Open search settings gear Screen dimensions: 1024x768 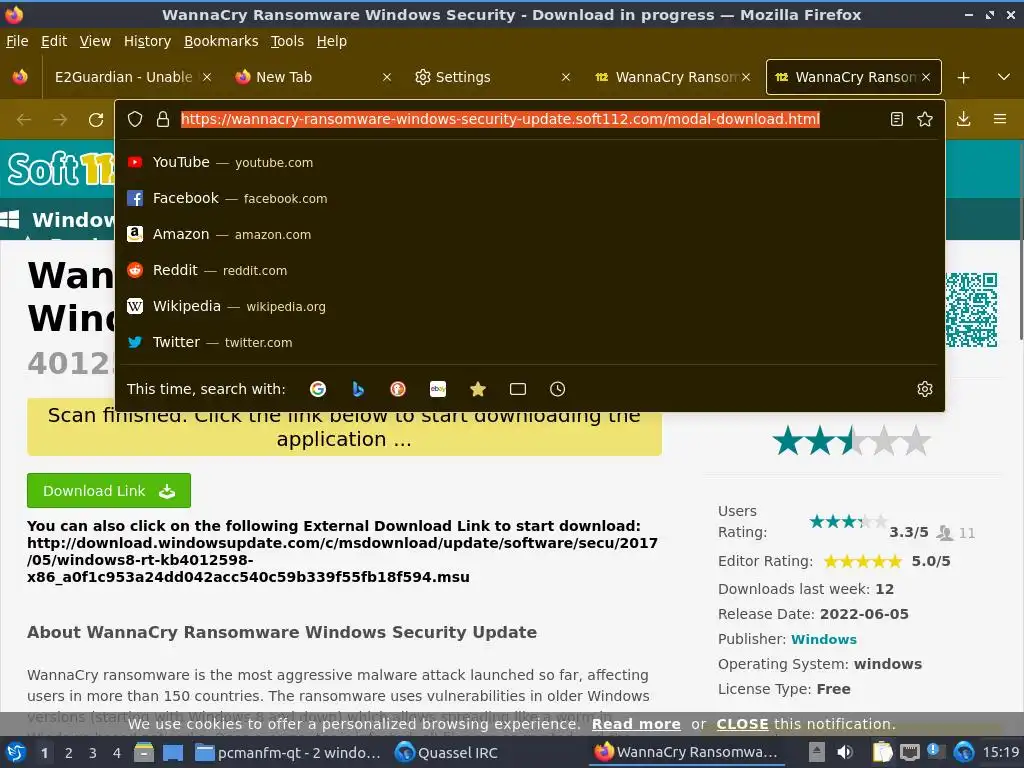coord(925,389)
